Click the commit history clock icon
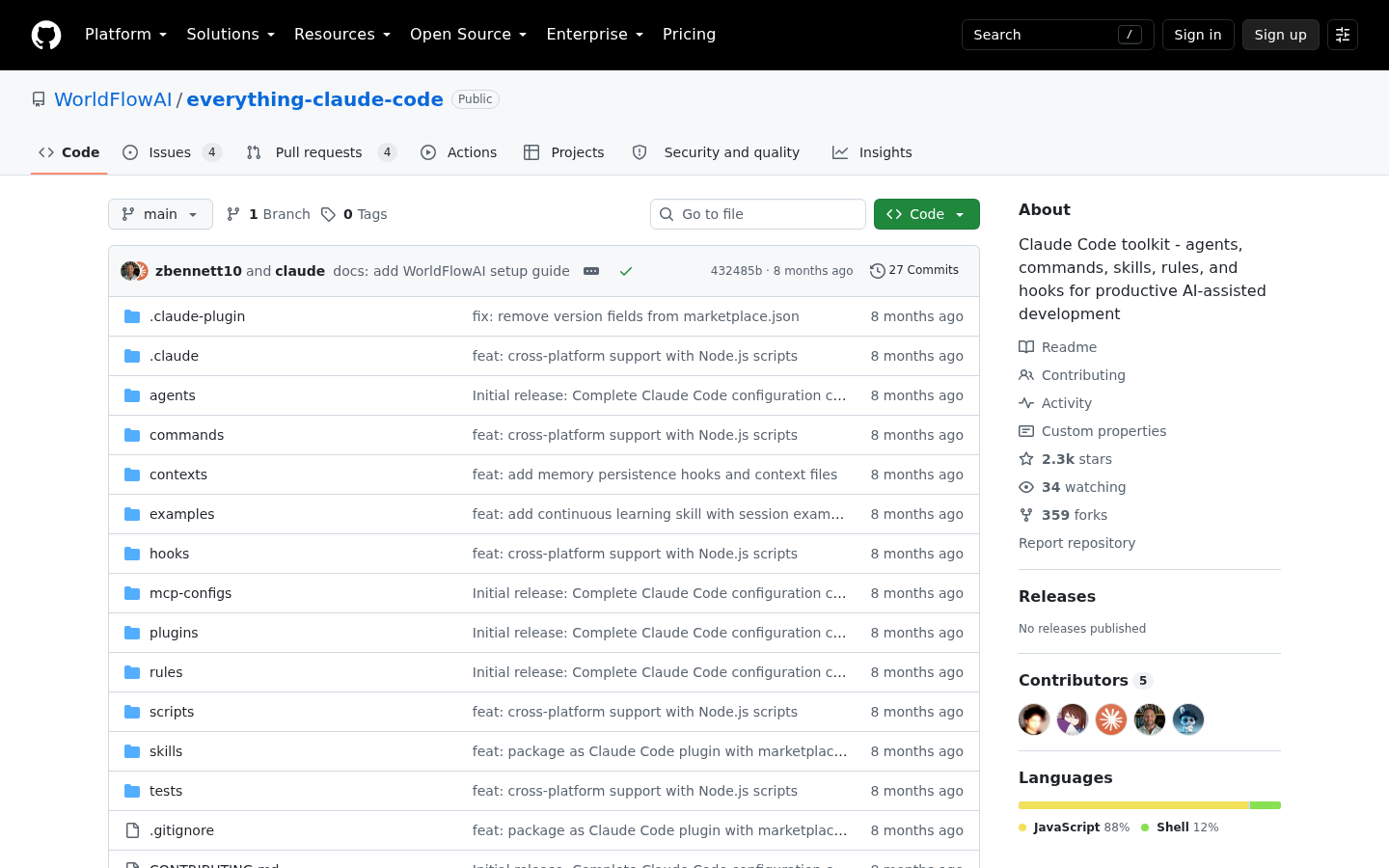Viewport: 1389px width, 868px height. coord(877,271)
